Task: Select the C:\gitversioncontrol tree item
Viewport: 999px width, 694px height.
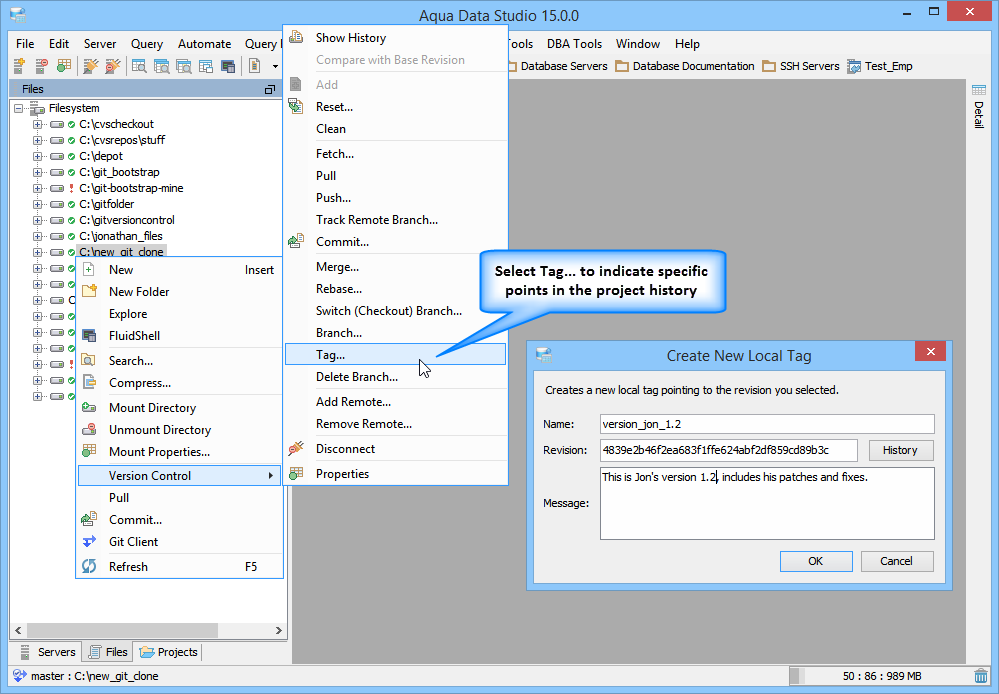Action: pyautogui.click(x=126, y=220)
